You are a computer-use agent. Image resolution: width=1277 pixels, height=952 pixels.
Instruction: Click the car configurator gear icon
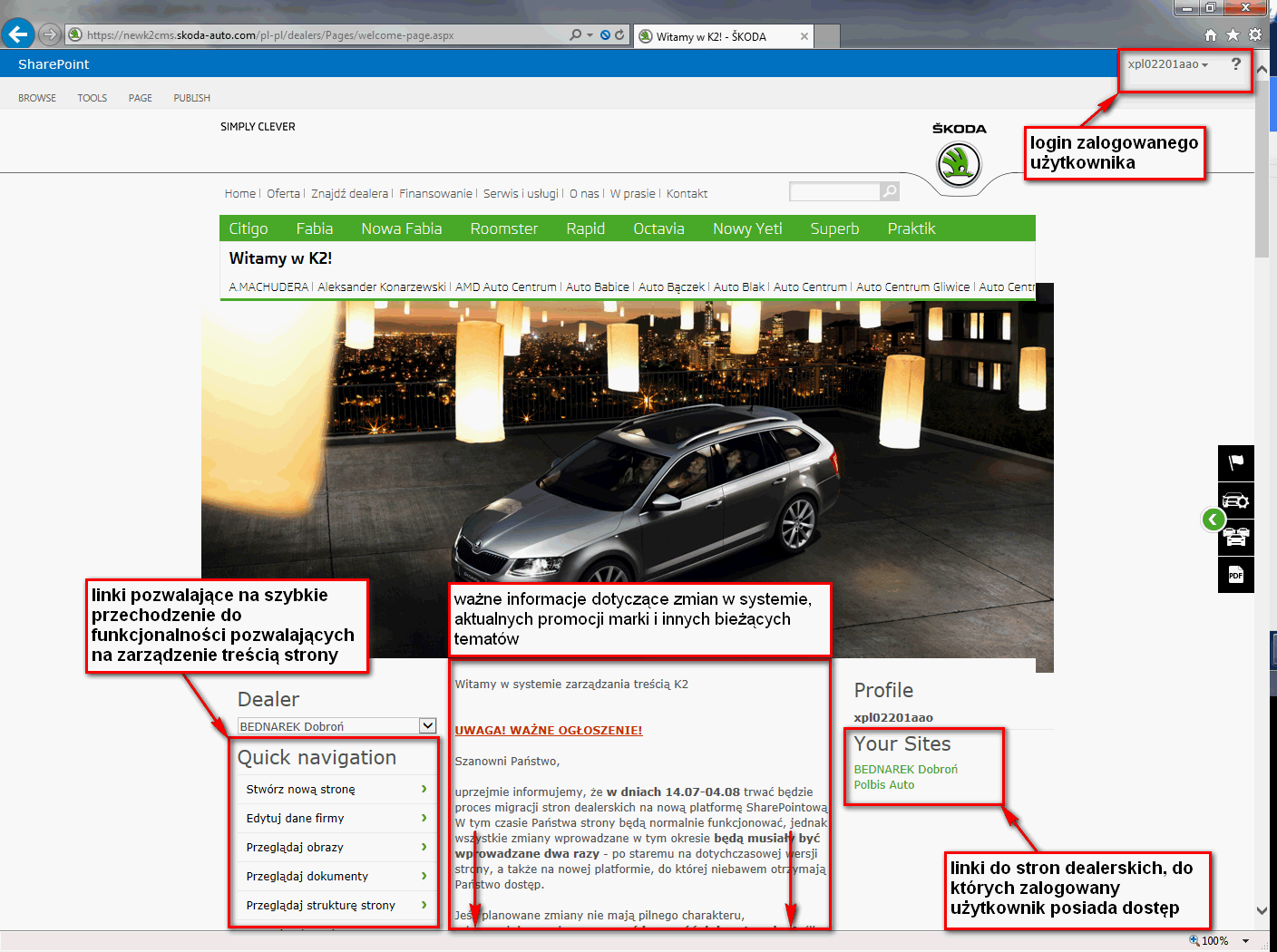[x=1236, y=500]
